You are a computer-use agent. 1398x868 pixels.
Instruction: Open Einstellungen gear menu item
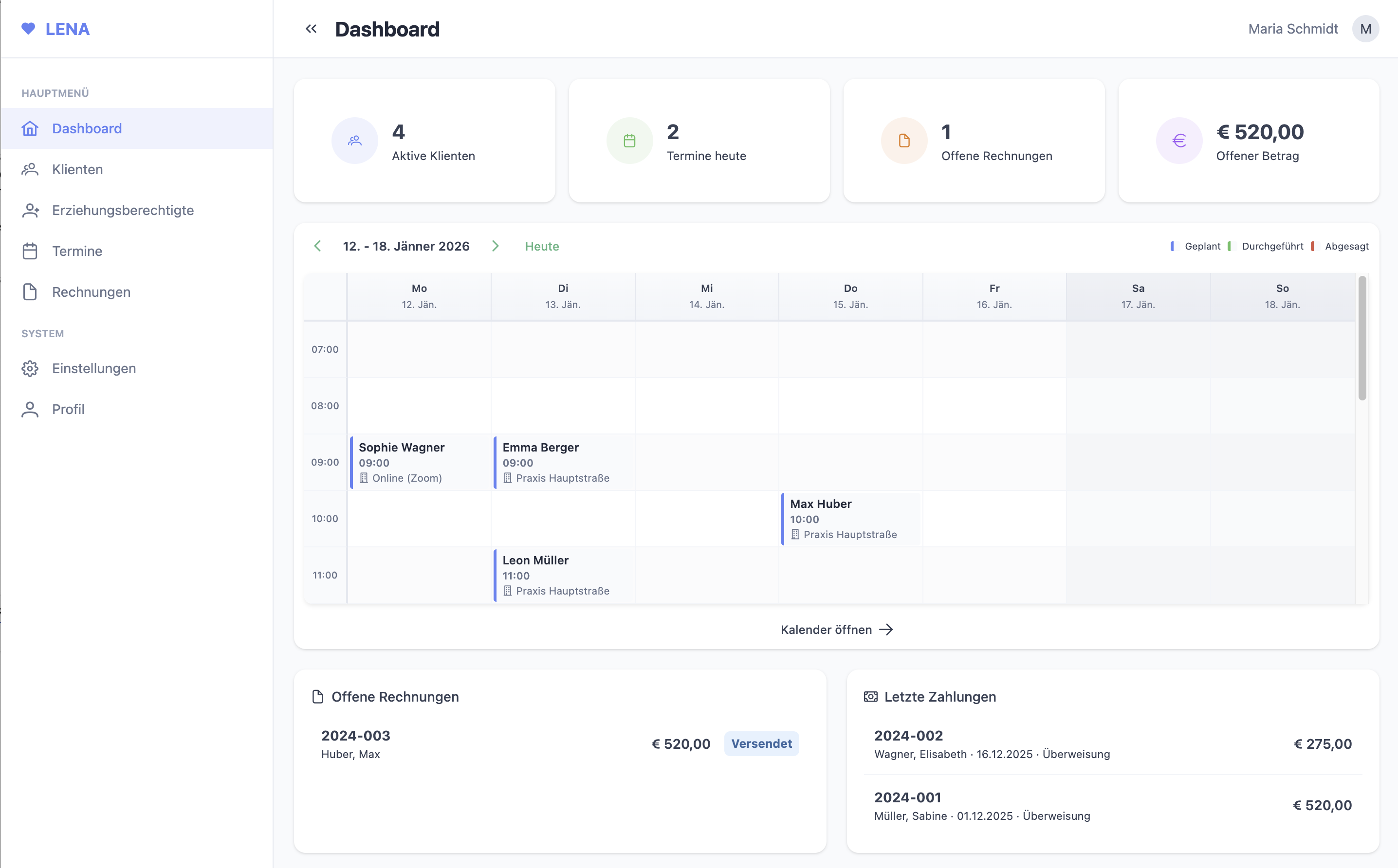(x=93, y=368)
